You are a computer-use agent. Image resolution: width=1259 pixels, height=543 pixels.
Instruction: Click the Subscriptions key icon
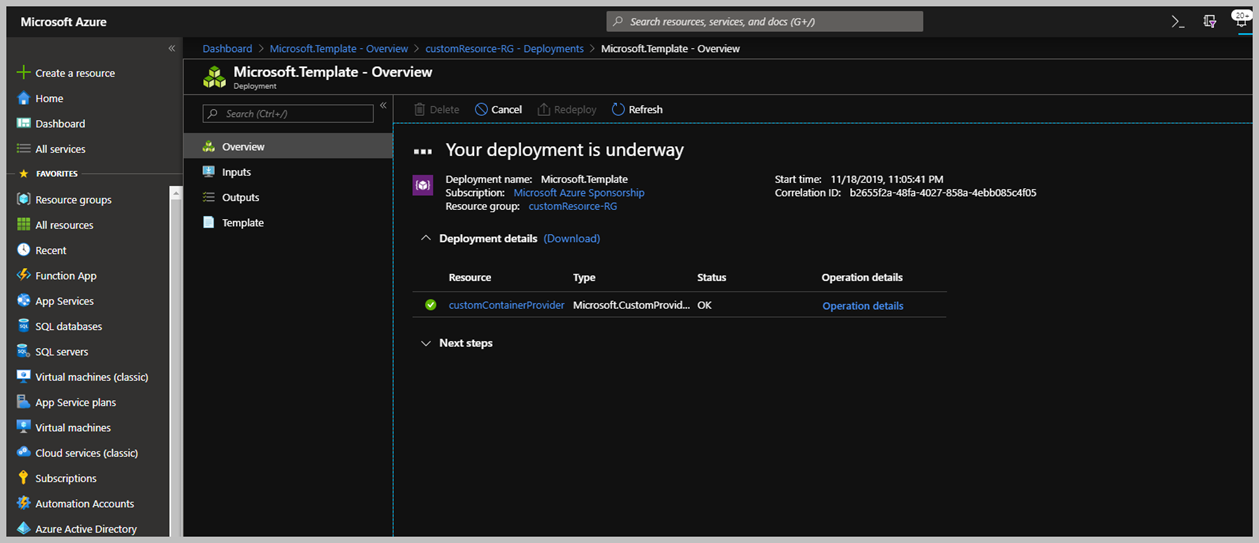[x=24, y=478]
